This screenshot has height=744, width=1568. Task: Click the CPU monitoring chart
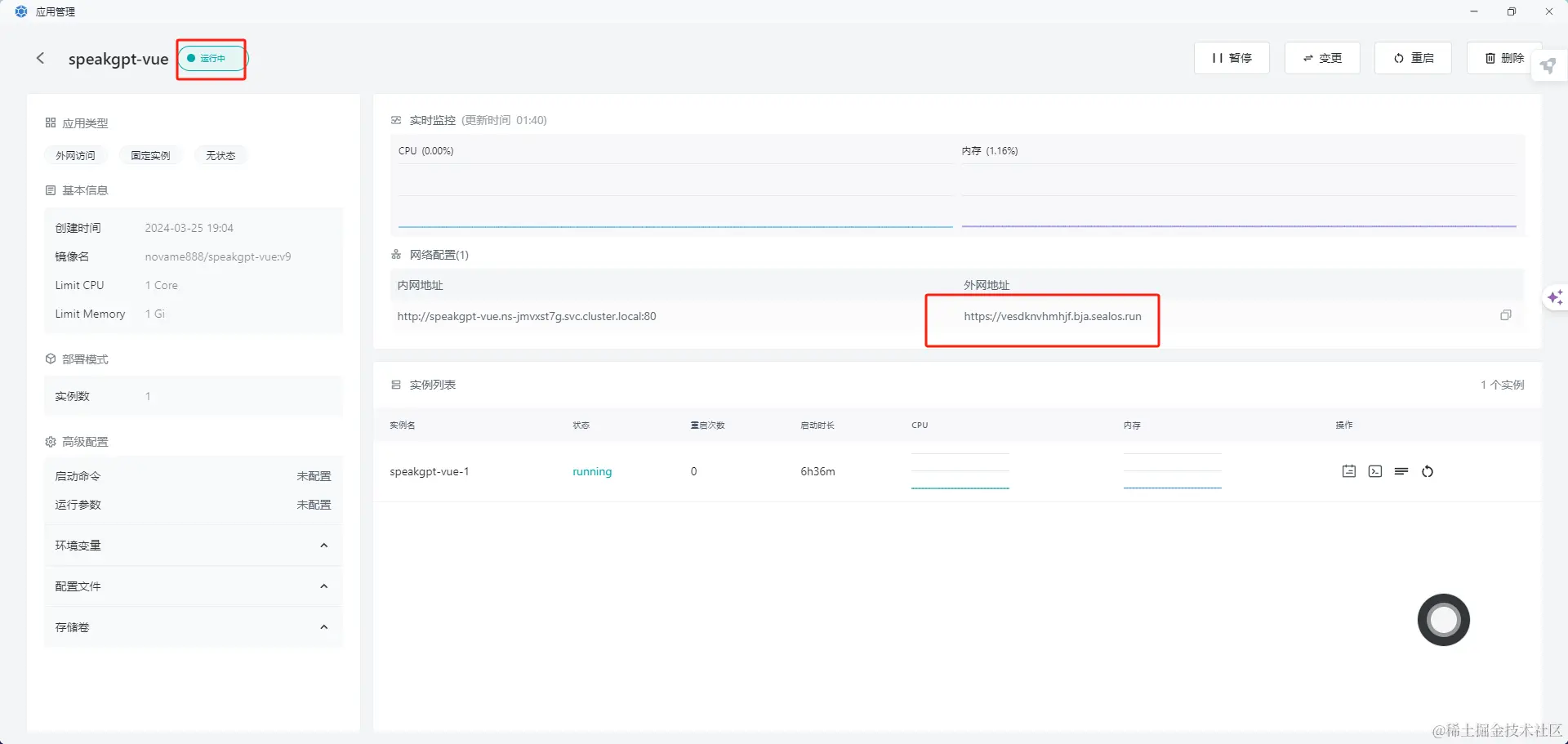[675, 196]
